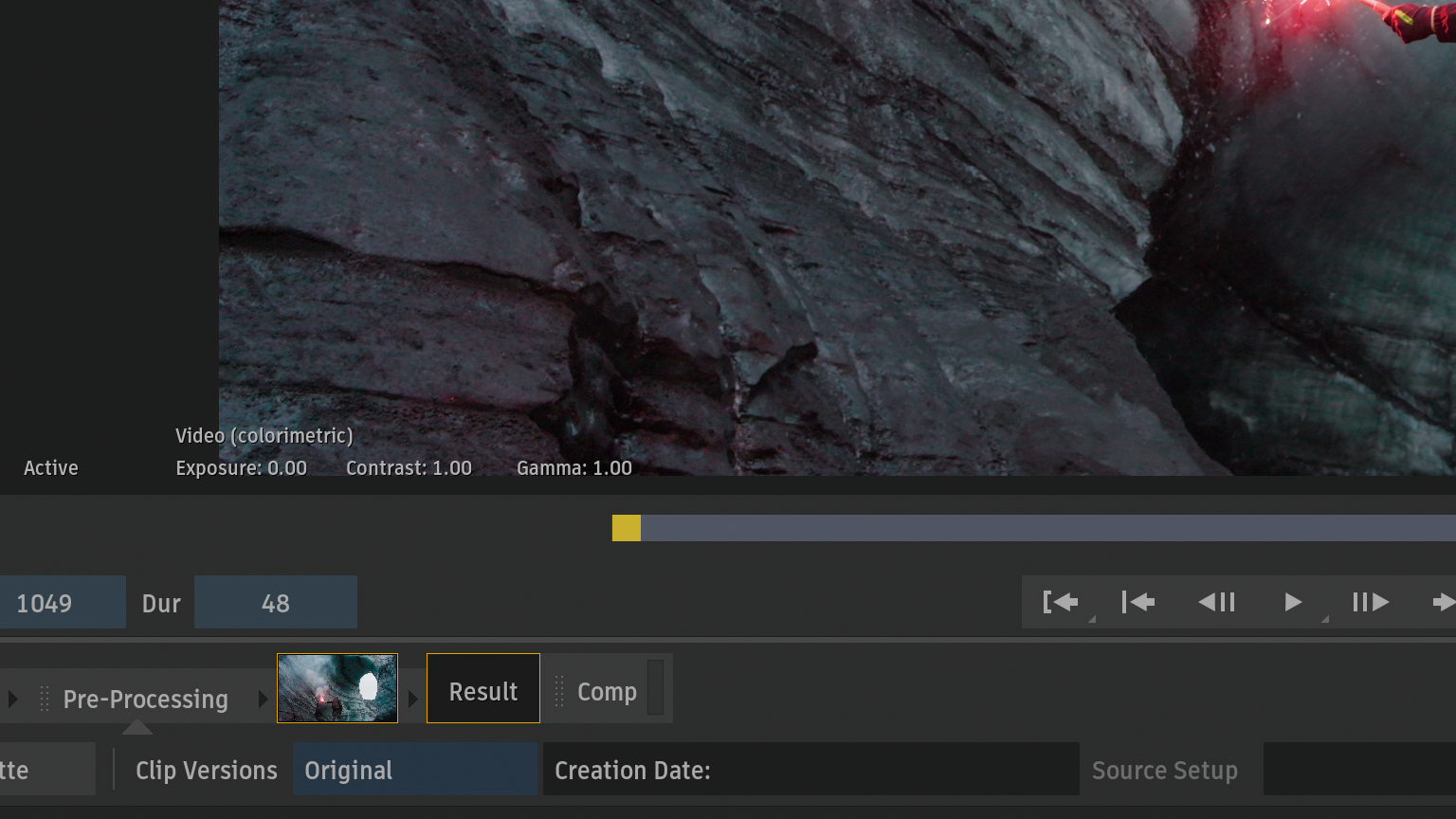Click the Active status label
This screenshot has height=819, width=1456.
point(51,468)
